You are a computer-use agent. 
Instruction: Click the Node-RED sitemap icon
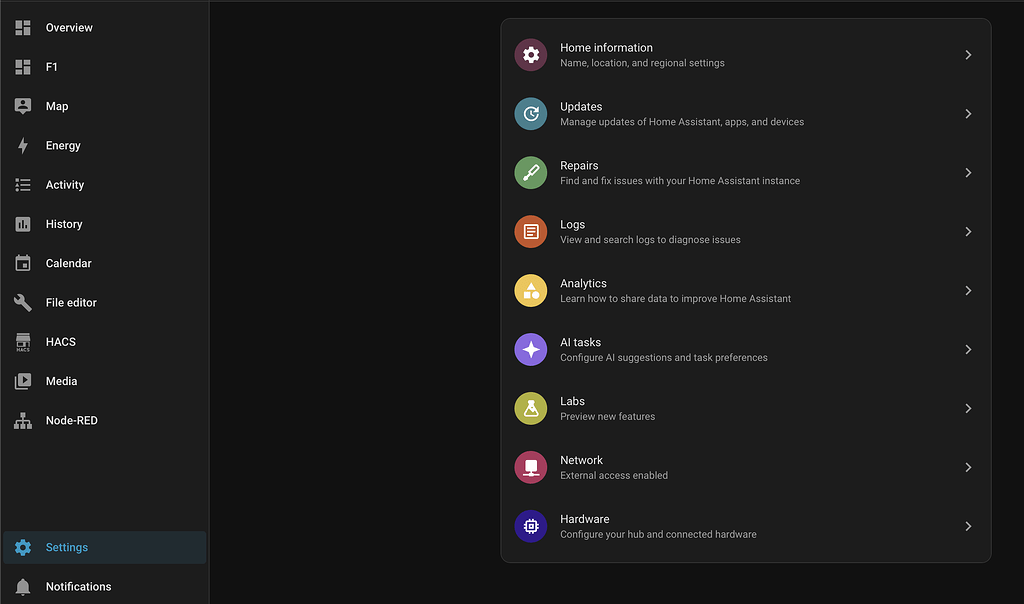[x=23, y=421]
